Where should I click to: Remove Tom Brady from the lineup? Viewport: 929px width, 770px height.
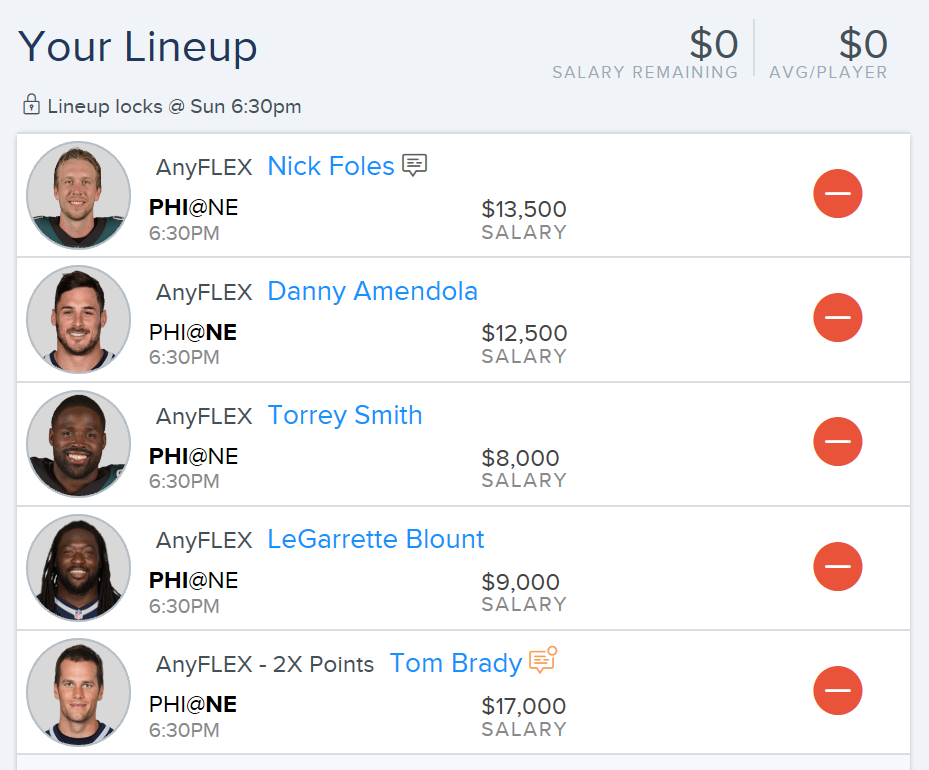pyautogui.click(x=837, y=691)
